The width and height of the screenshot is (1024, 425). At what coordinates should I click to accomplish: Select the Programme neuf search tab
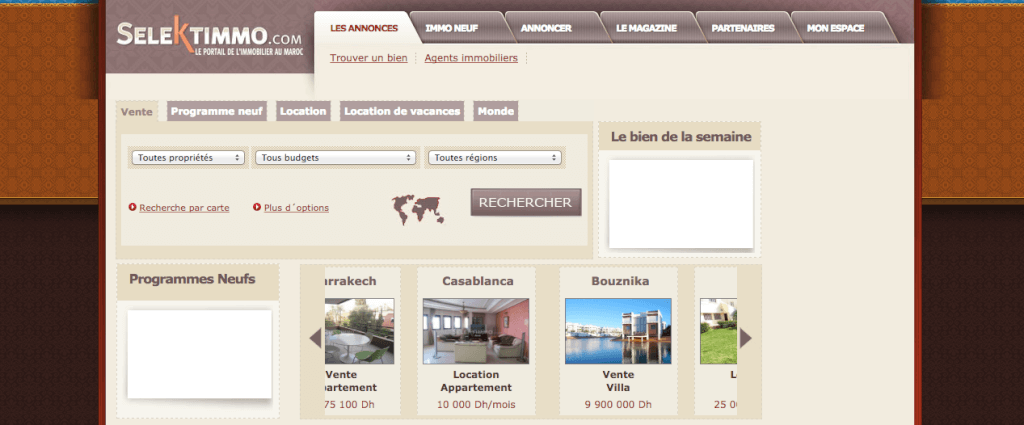click(x=217, y=111)
